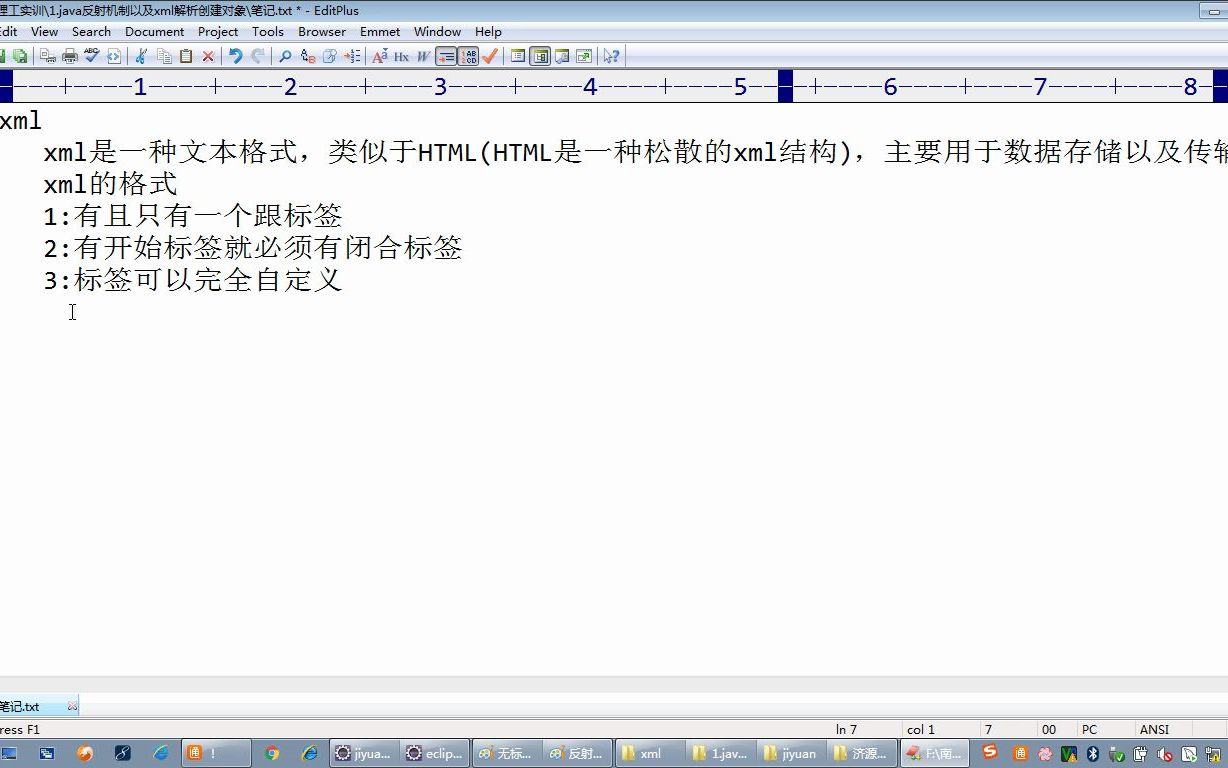Toggle the marker line indicator
Image resolution: width=1228 pixels, height=768 pixels.
point(444,56)
